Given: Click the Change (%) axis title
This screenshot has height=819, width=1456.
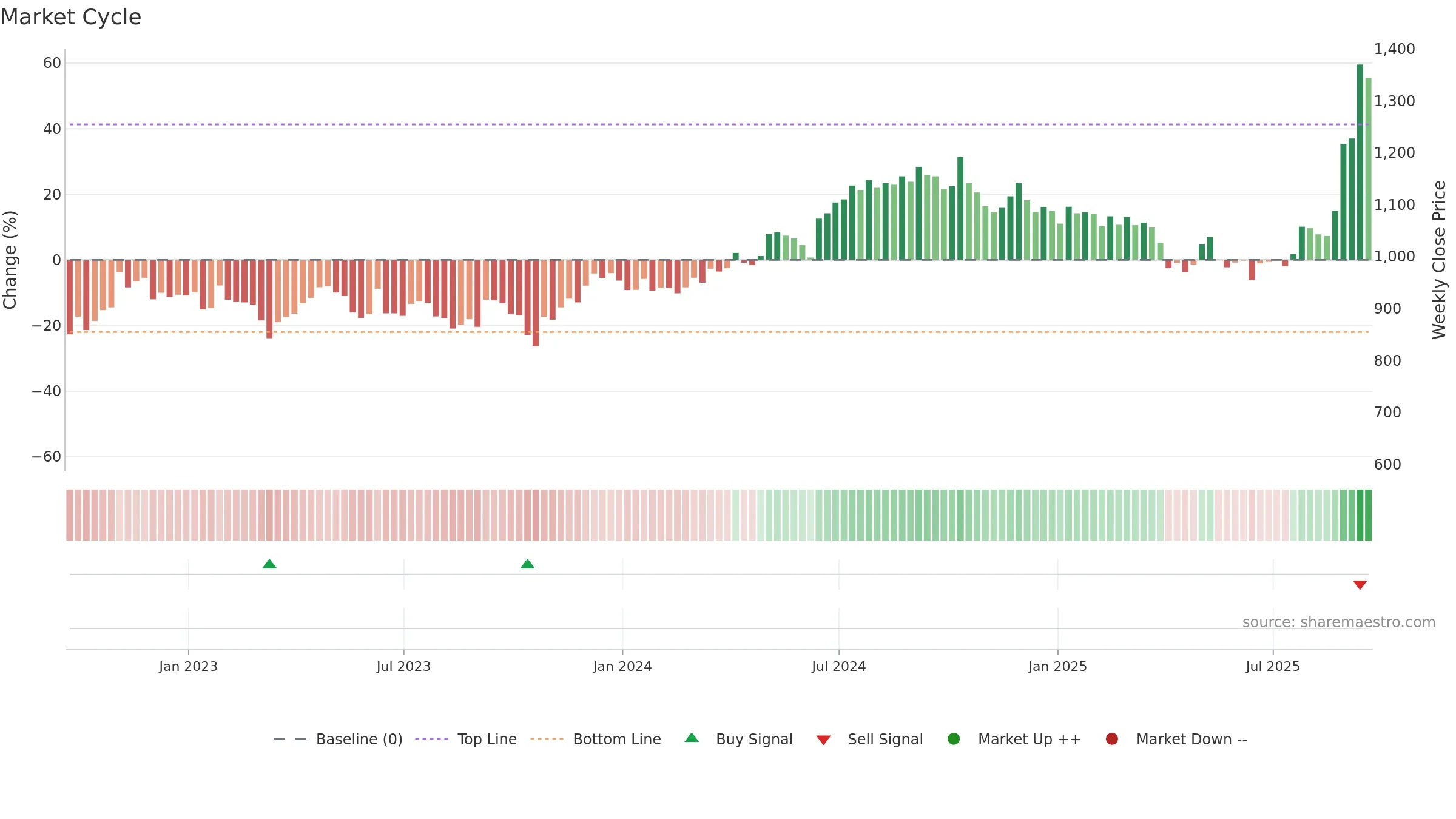Looking at the screenshot, I should click(x=10, y=260).
